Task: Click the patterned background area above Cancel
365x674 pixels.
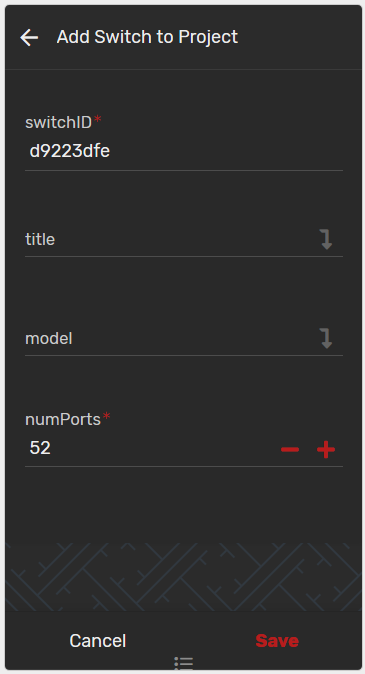Action: coord(184,576)
